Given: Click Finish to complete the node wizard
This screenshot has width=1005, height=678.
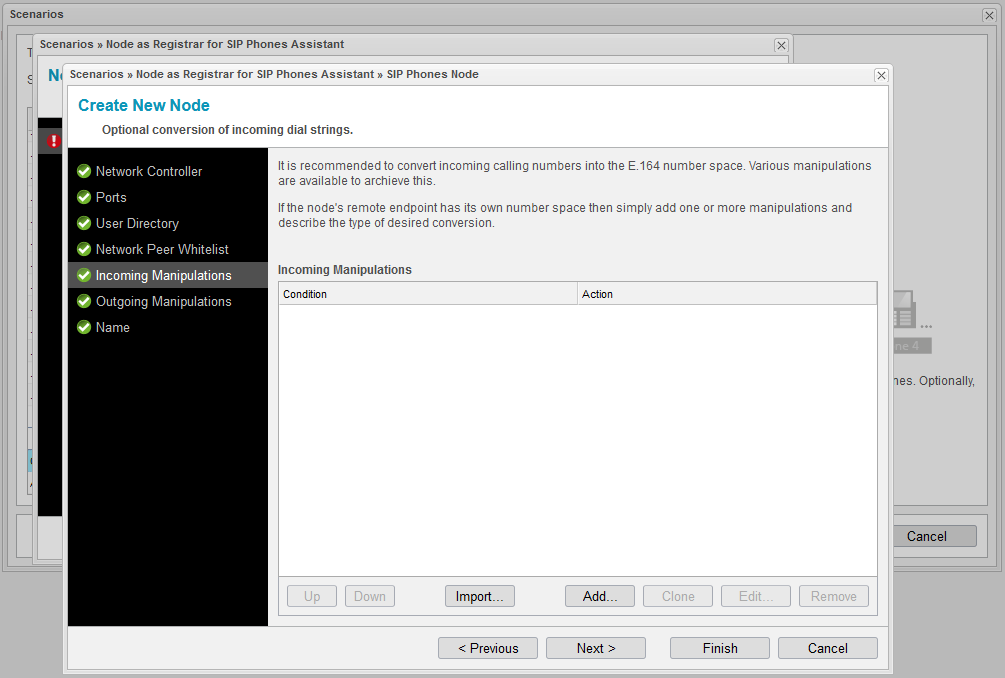Looking at the screenshot, I should (720, 648).
